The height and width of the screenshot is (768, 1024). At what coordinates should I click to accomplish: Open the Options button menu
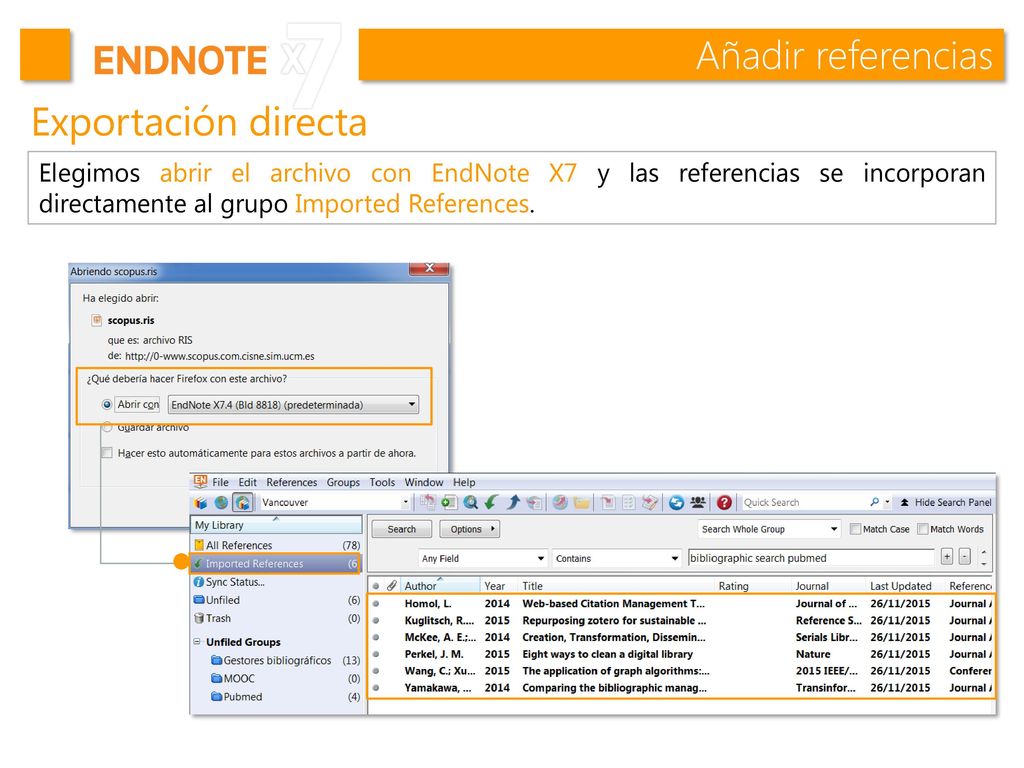[x=470, y=529]
